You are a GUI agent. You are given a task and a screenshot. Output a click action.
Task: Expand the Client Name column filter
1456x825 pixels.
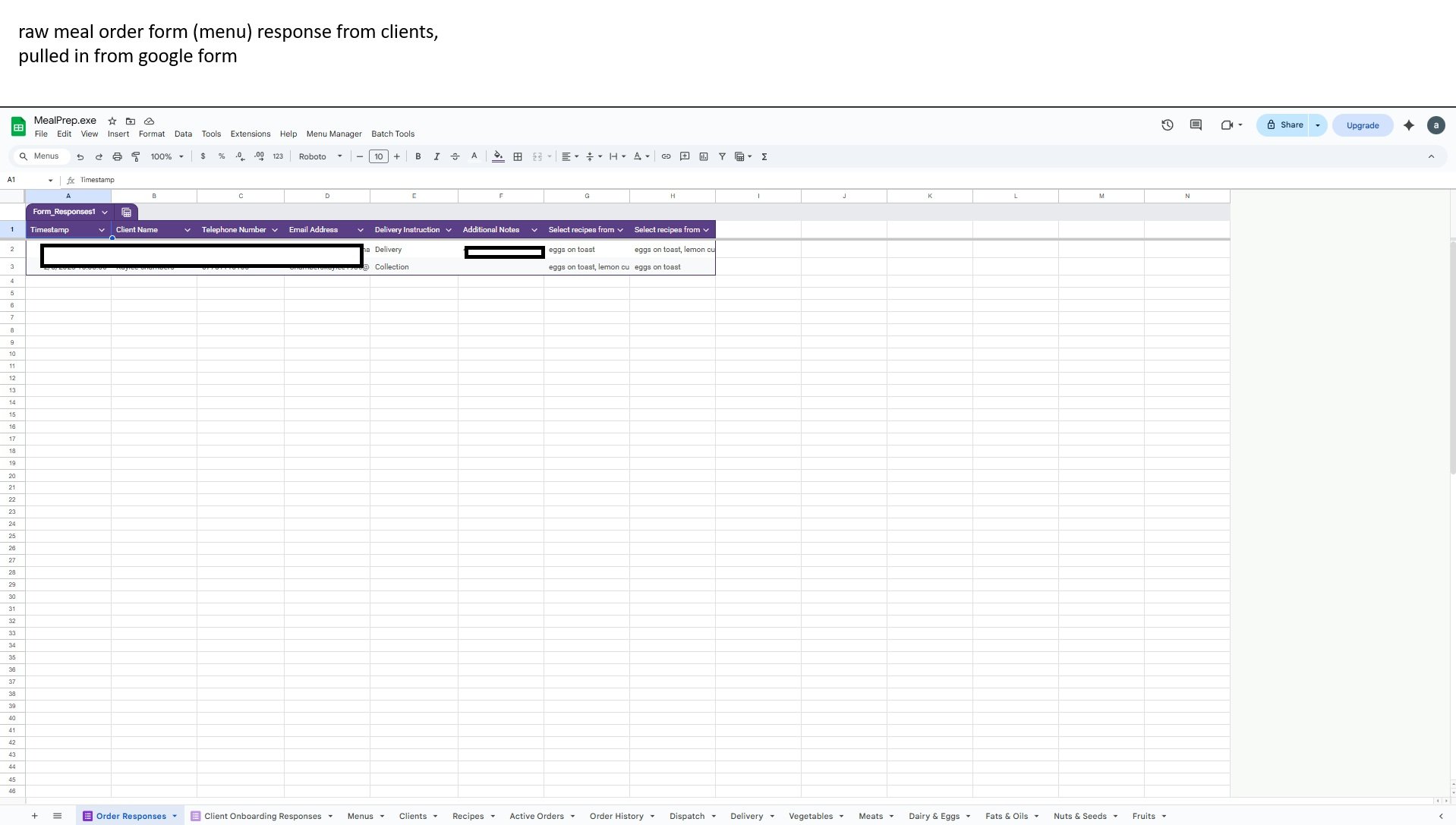(187, 230)
